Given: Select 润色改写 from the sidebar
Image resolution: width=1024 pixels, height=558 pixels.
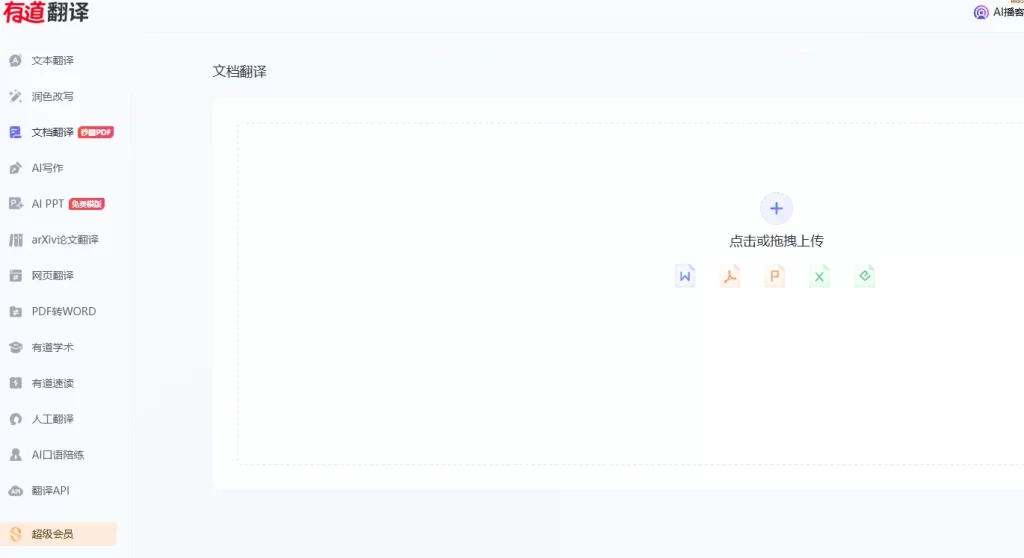Looking at the screenshot, I should (52, 97).
